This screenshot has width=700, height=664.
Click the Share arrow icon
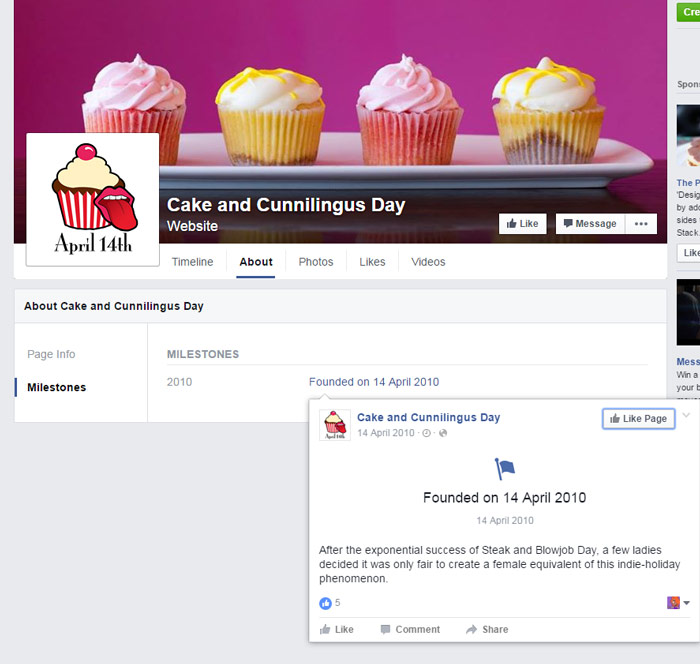471,629
